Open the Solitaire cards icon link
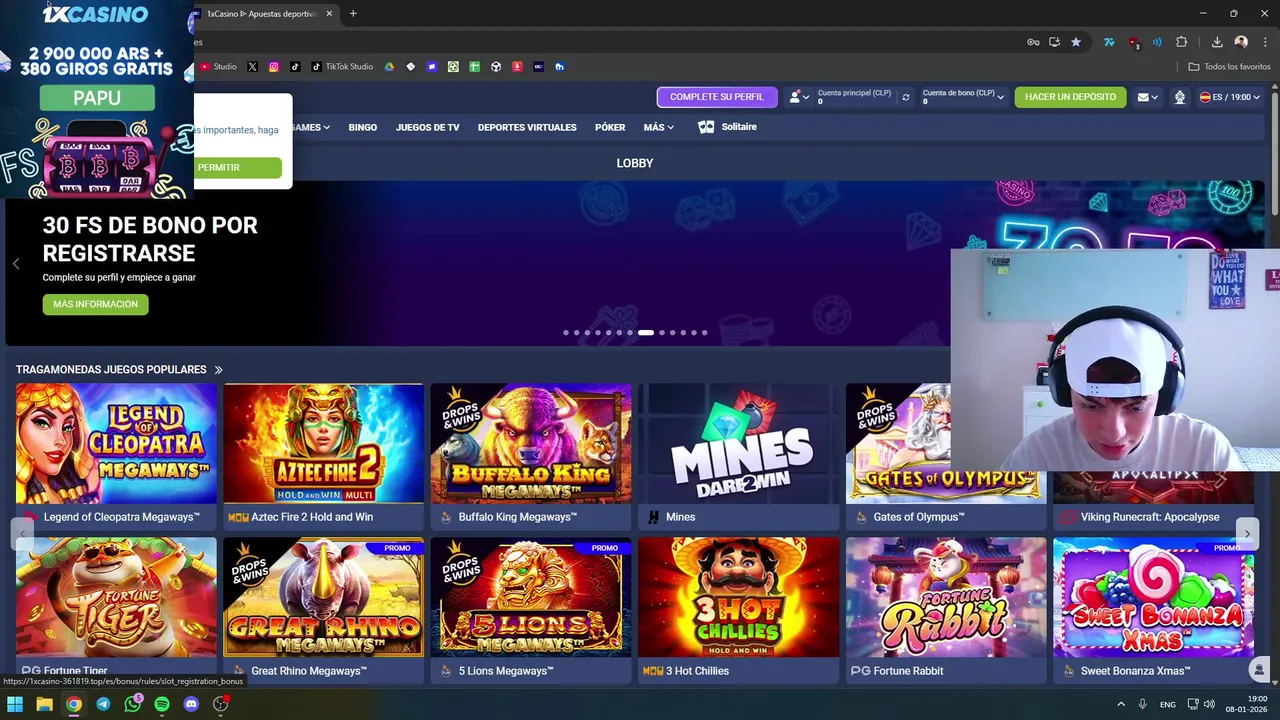This screenshot has width=1280, height=720. (706, 127)
